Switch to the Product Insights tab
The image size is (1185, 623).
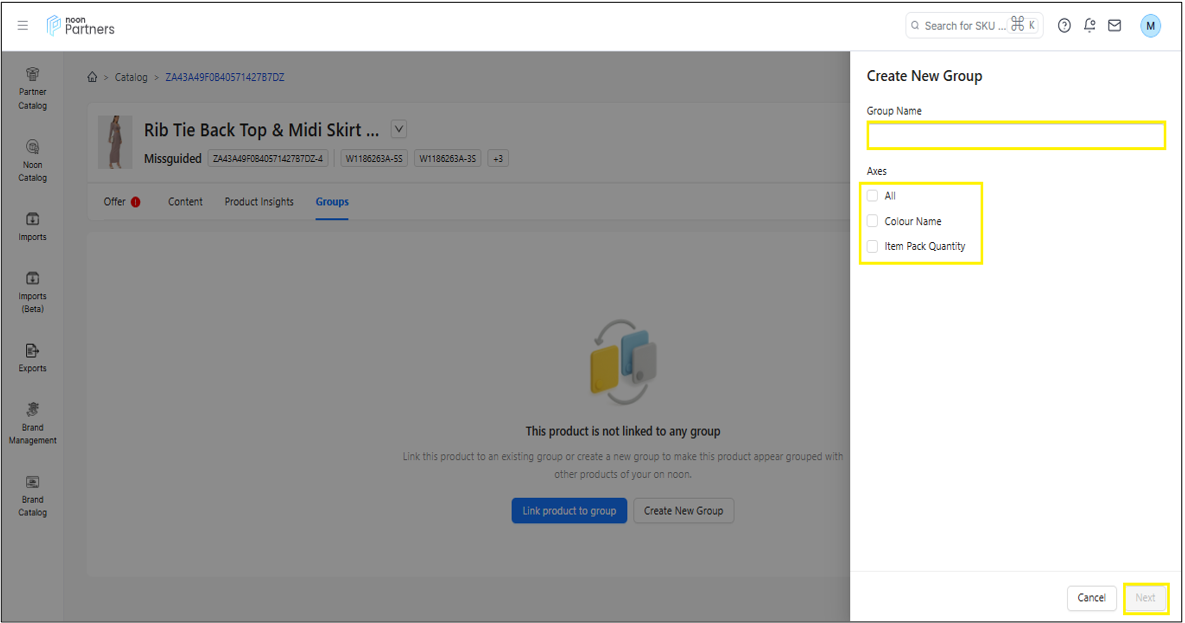coord(259,202)
